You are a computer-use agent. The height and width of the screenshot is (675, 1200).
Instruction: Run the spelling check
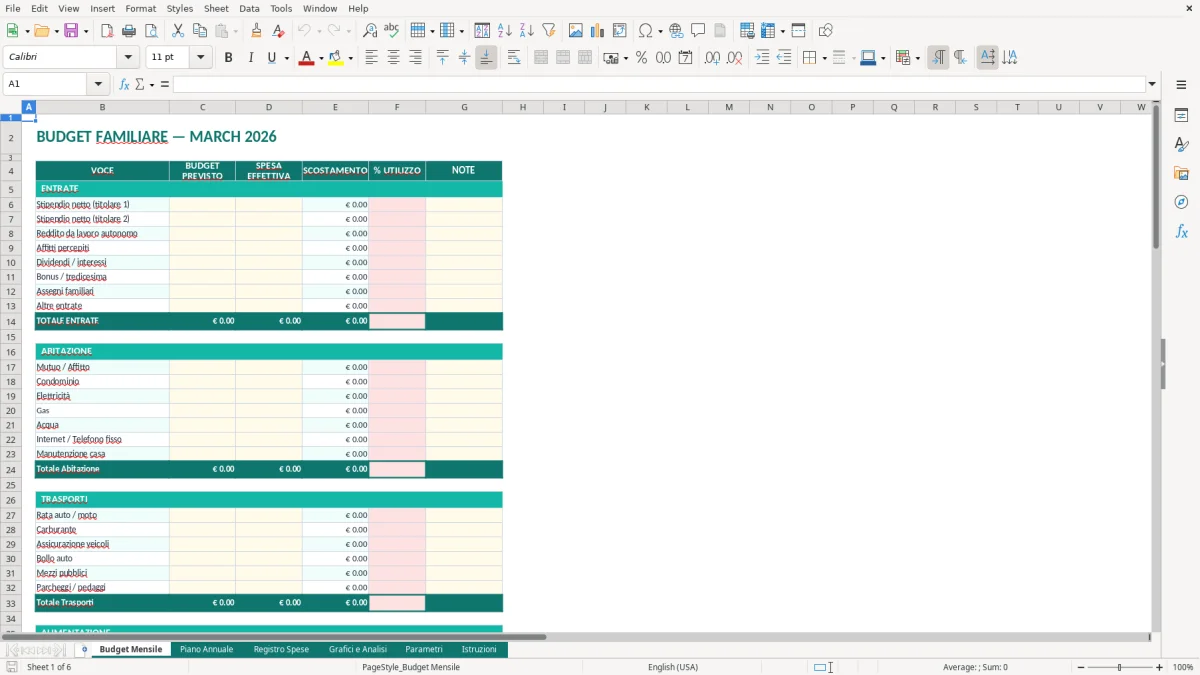click(392, 31)
